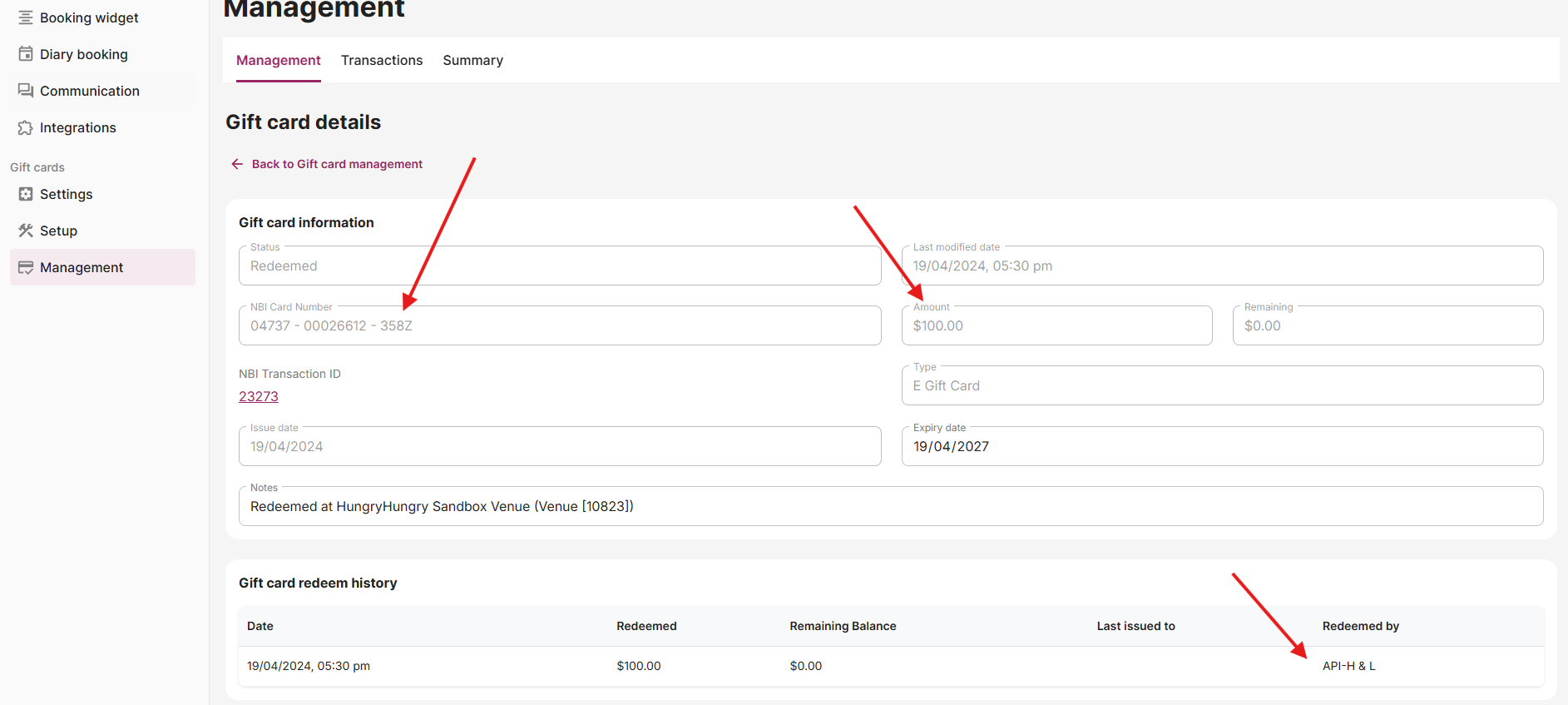The image size is (1568, 705).
Task: Click the Amount field showing $100.00
Action: [x=1056, y=326]
